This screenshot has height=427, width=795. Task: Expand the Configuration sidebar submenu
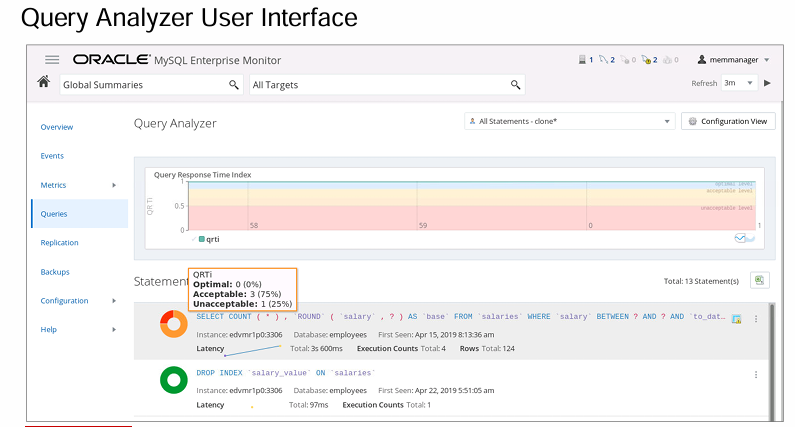114,300
